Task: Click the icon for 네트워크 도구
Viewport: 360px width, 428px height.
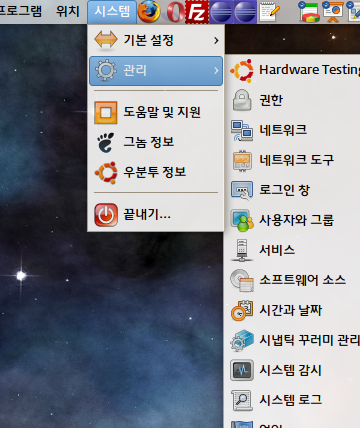Action: tap(242, 161)
